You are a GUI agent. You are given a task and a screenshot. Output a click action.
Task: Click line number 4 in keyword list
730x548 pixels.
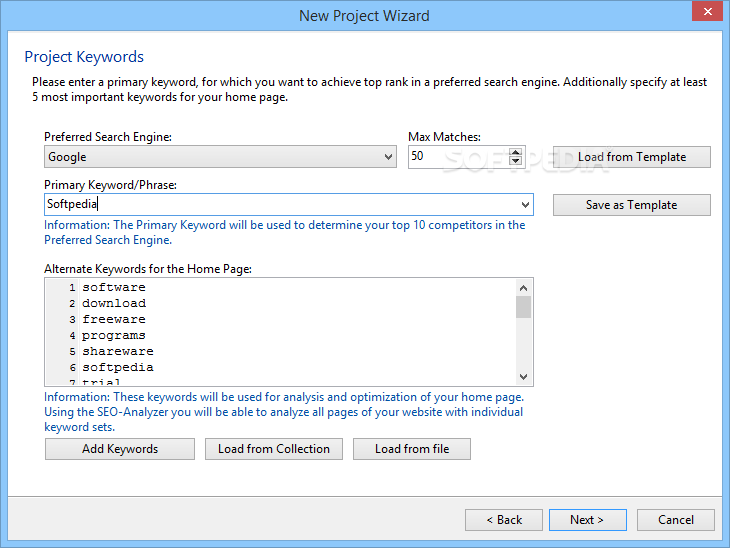[x=72, y=336]
